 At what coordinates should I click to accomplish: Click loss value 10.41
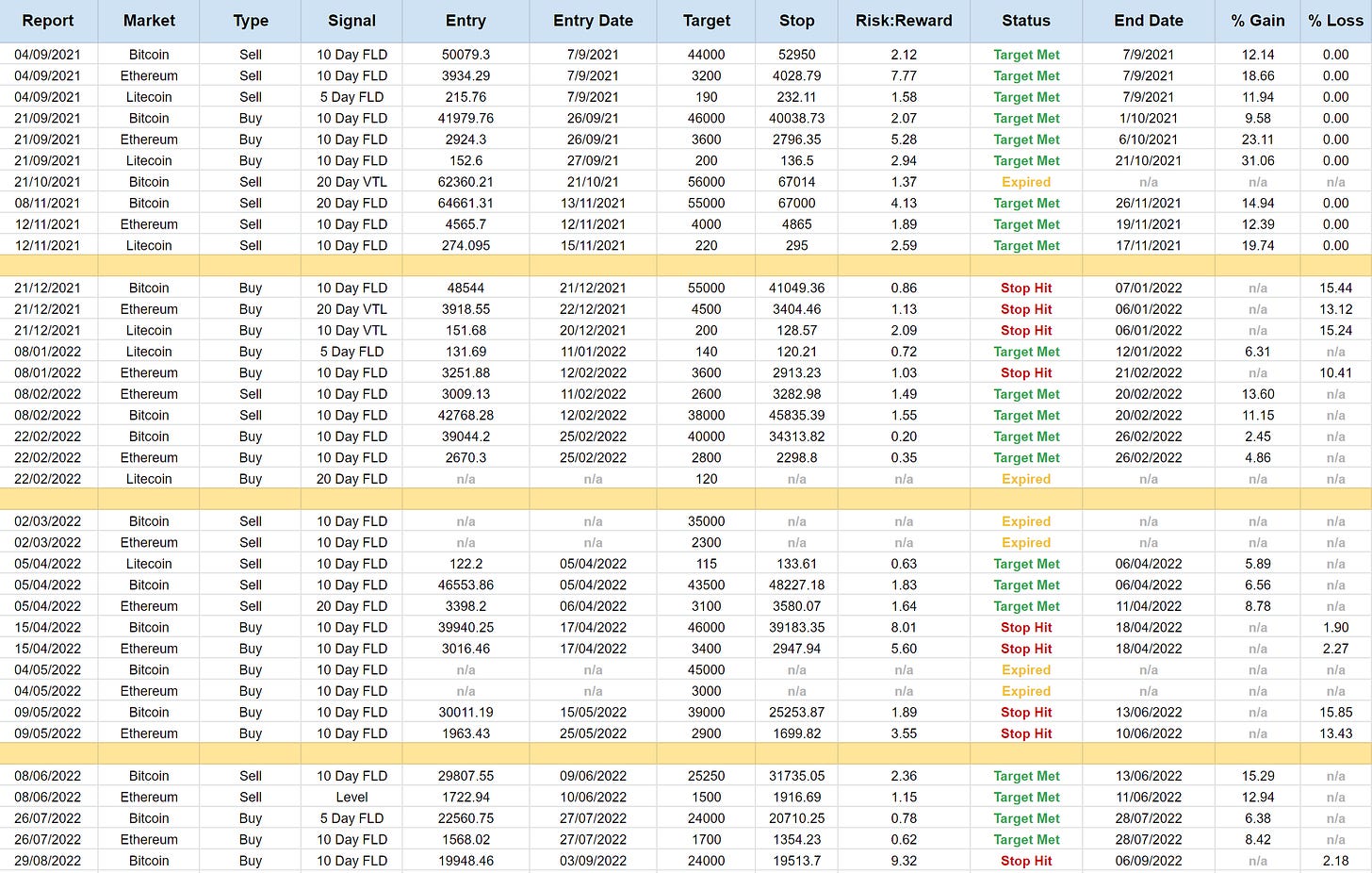coord(1336,372)
